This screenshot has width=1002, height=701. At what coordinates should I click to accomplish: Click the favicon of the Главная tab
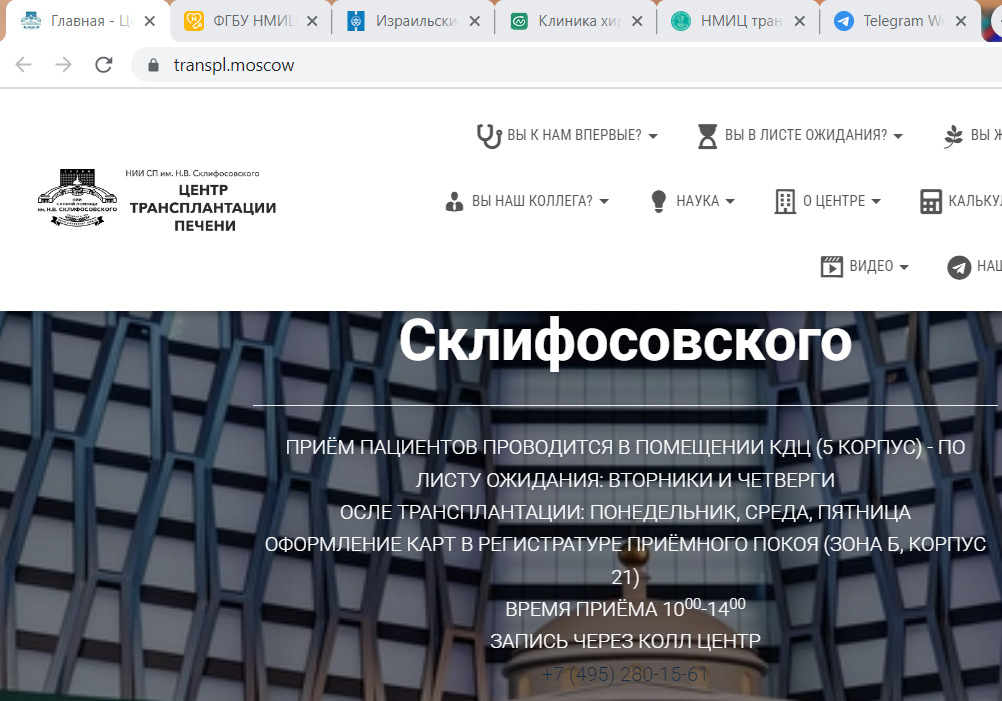coord(31,21)
